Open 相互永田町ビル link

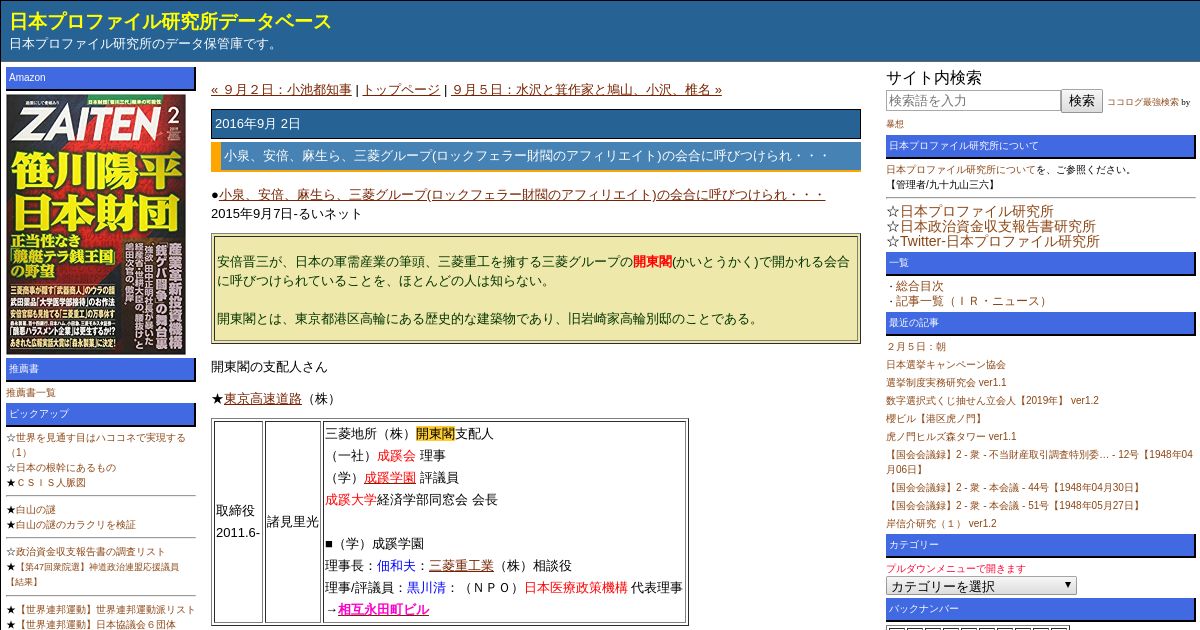coord(383,609)
